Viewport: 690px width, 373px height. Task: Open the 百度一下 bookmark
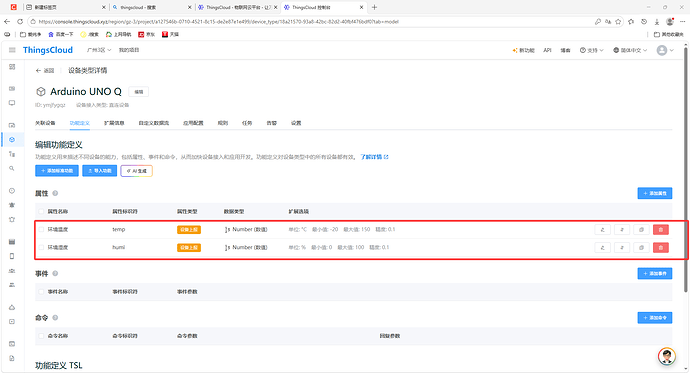point(61,34)
